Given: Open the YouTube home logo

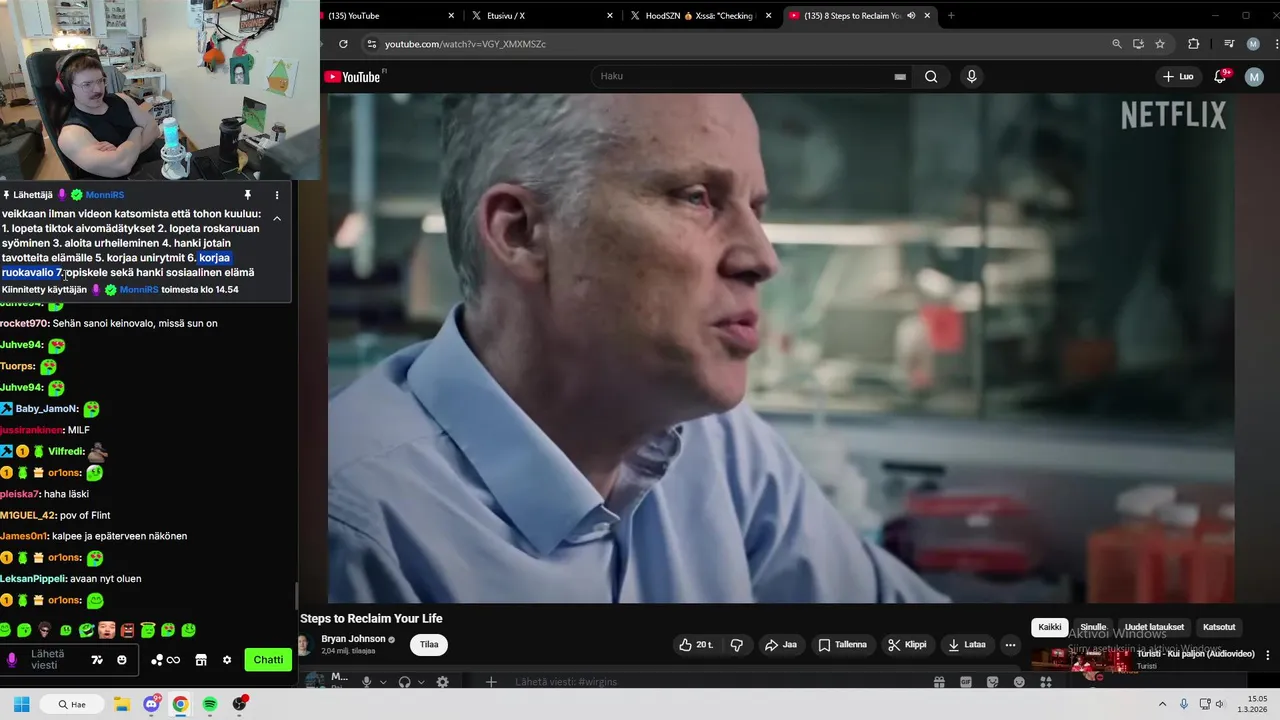Looking at the screenshot, I should tap(352, 77).
